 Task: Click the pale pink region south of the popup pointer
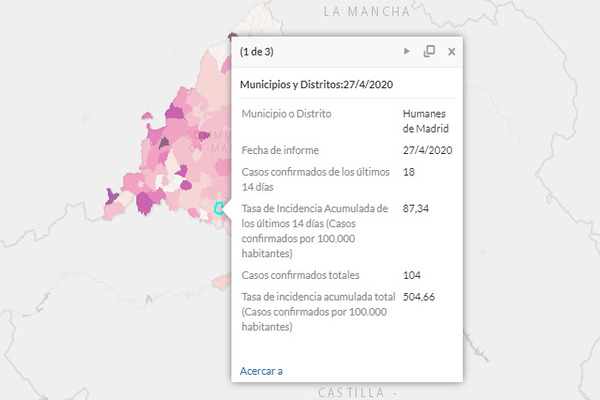(221, 282)
